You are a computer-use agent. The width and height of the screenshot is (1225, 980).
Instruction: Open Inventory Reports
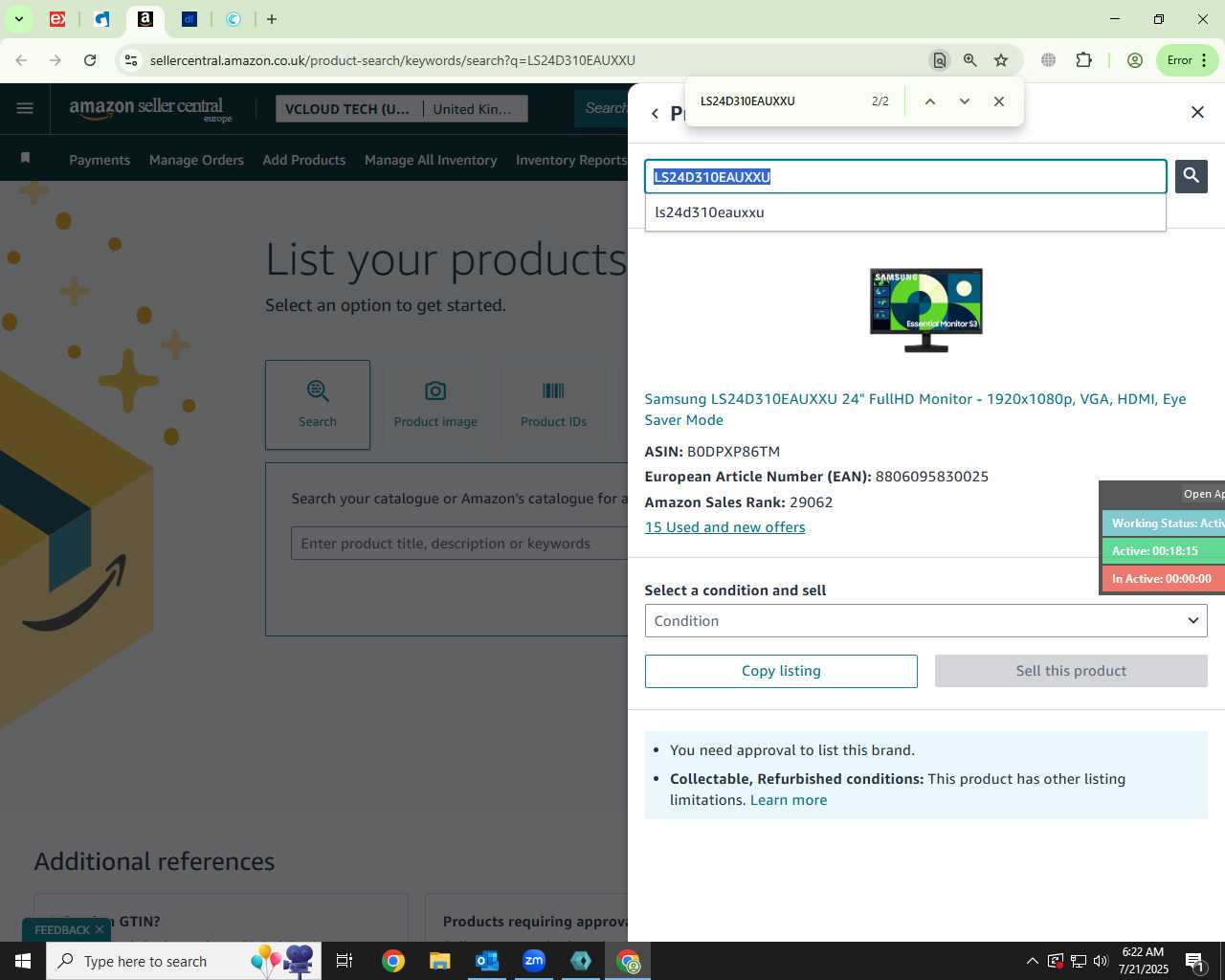click(x=571, y=160)
